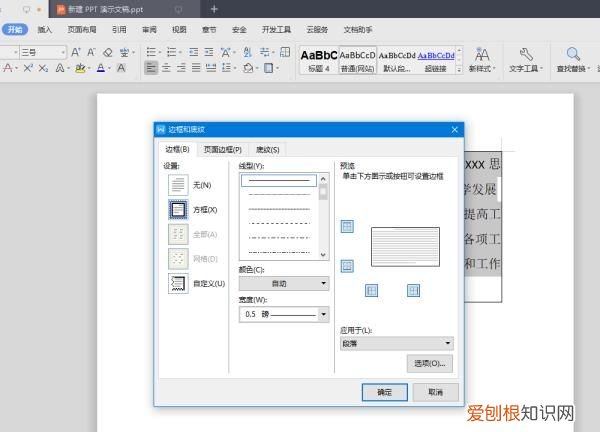
Task: Select the solid line style in list
Action: click(279, 180)
